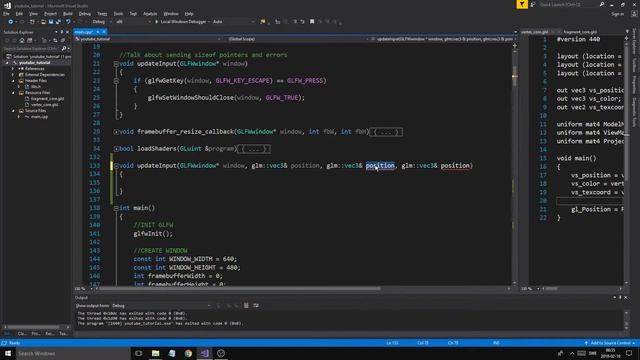The width and height of the screenshot is (640, 360).
Task: Click the Clear All output icon
Action: tap(246, 305)
